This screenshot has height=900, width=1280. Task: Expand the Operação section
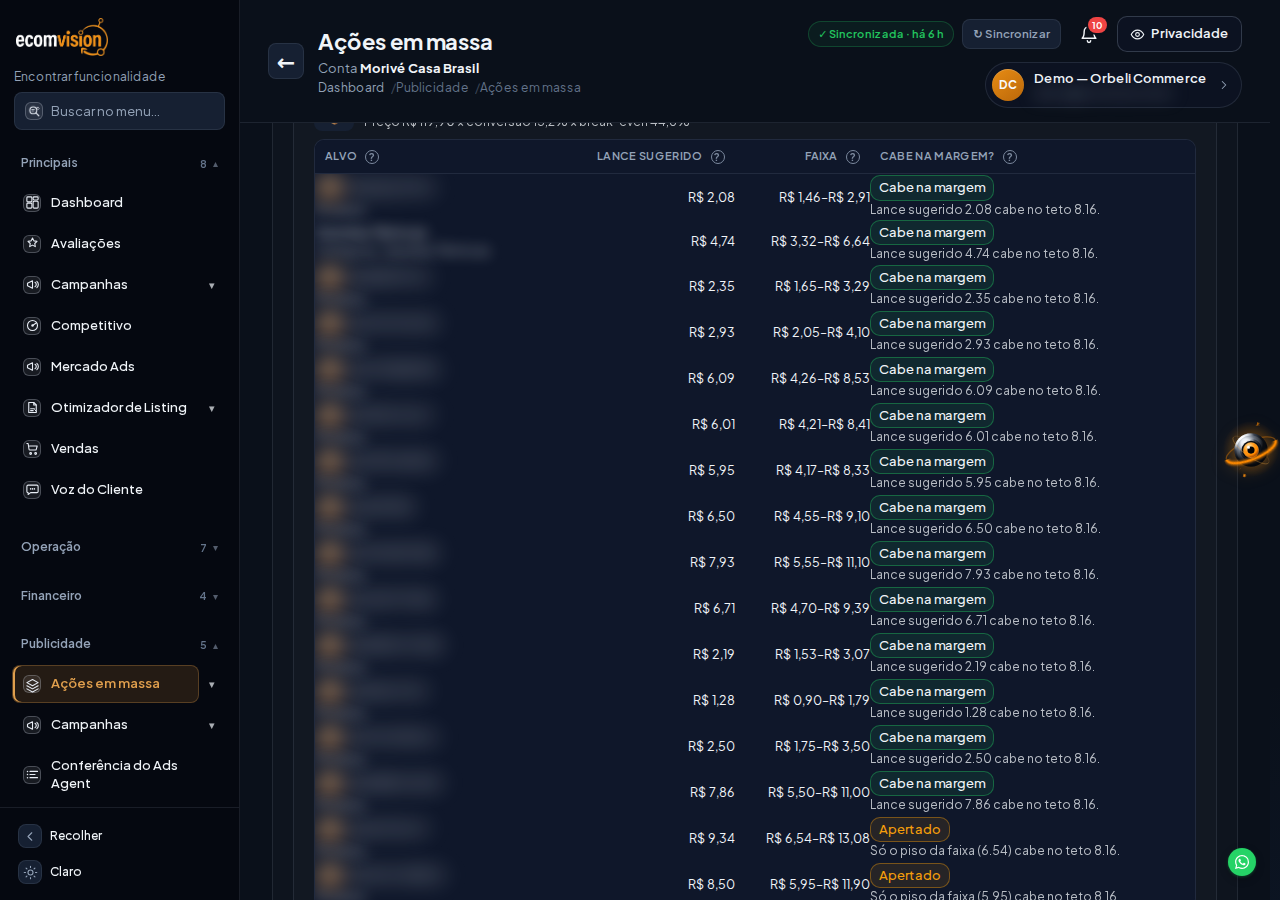119,547
